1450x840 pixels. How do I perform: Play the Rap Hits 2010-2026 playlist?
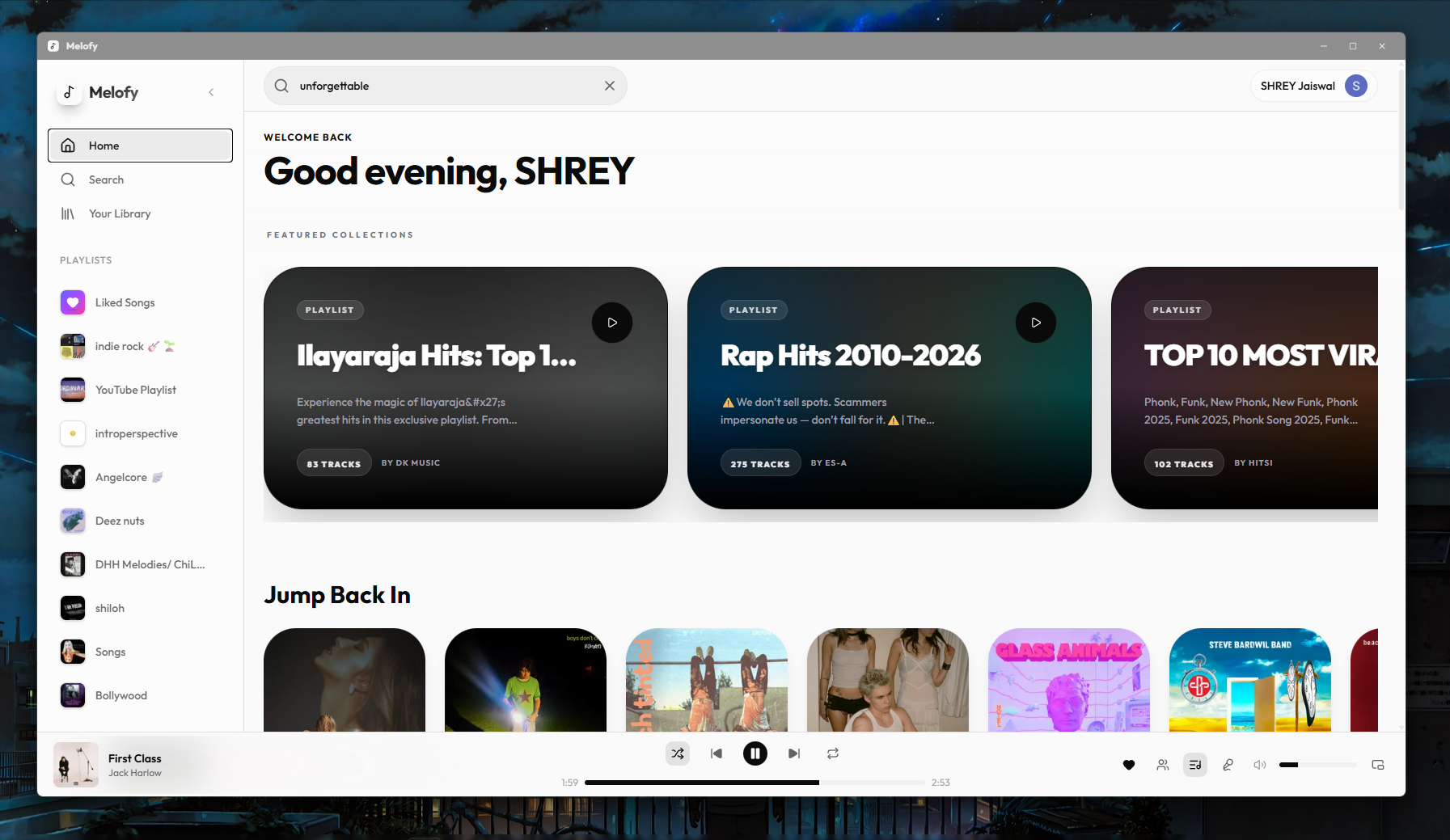(x=1036, y=323)
